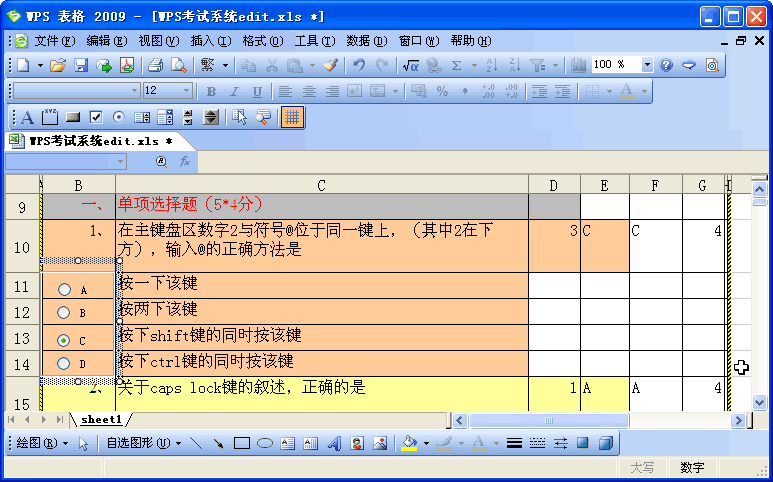
Task: Print the spreadsheet
Action: tap(155, 65)
